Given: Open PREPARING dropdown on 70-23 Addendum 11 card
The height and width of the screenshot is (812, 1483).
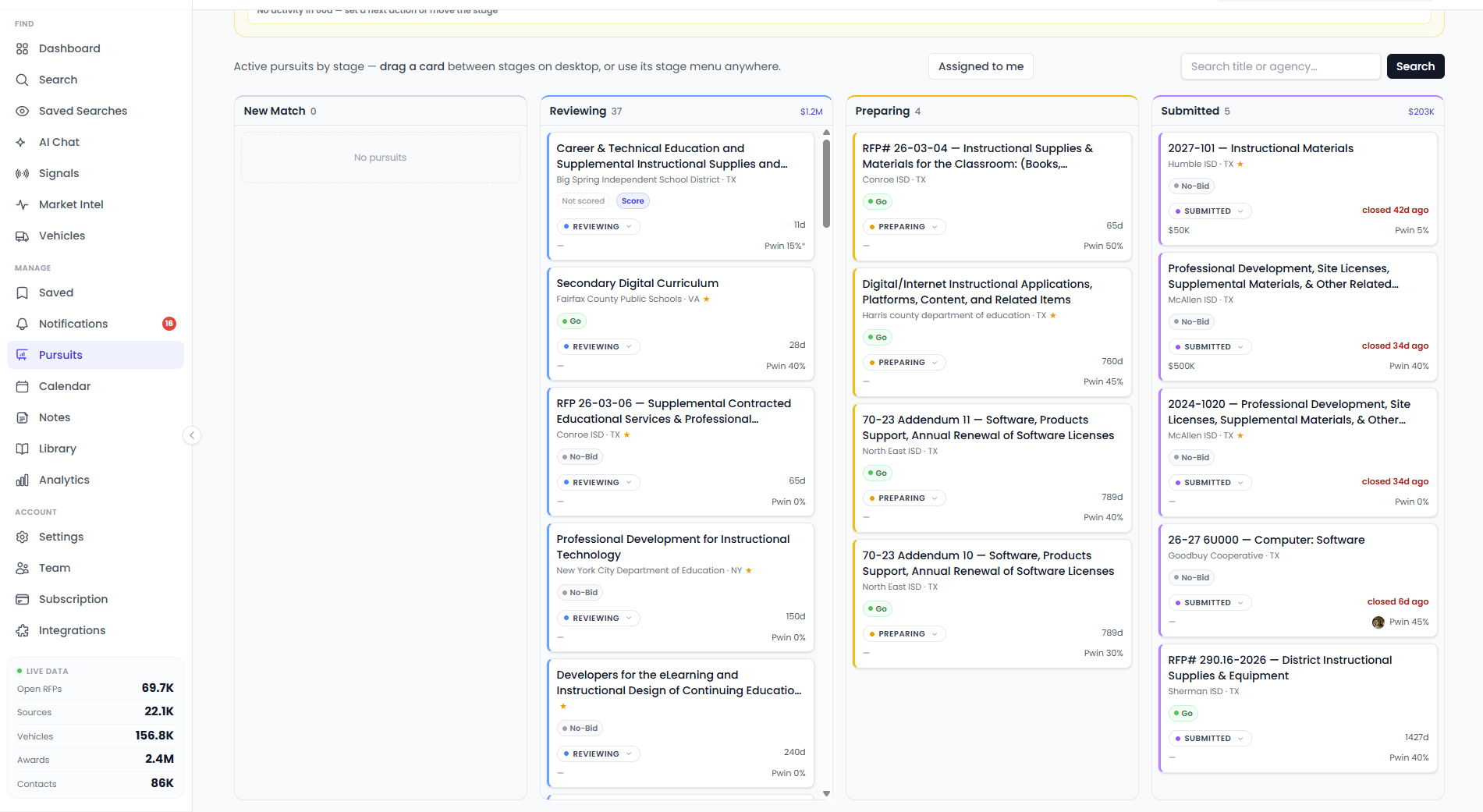Looking at the screenshot, I should [904, 498].
